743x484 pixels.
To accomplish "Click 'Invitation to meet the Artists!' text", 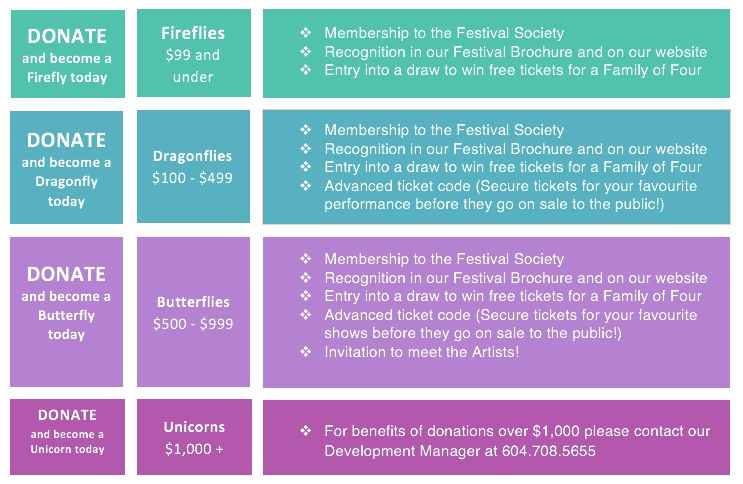I will tap(422, 352).
